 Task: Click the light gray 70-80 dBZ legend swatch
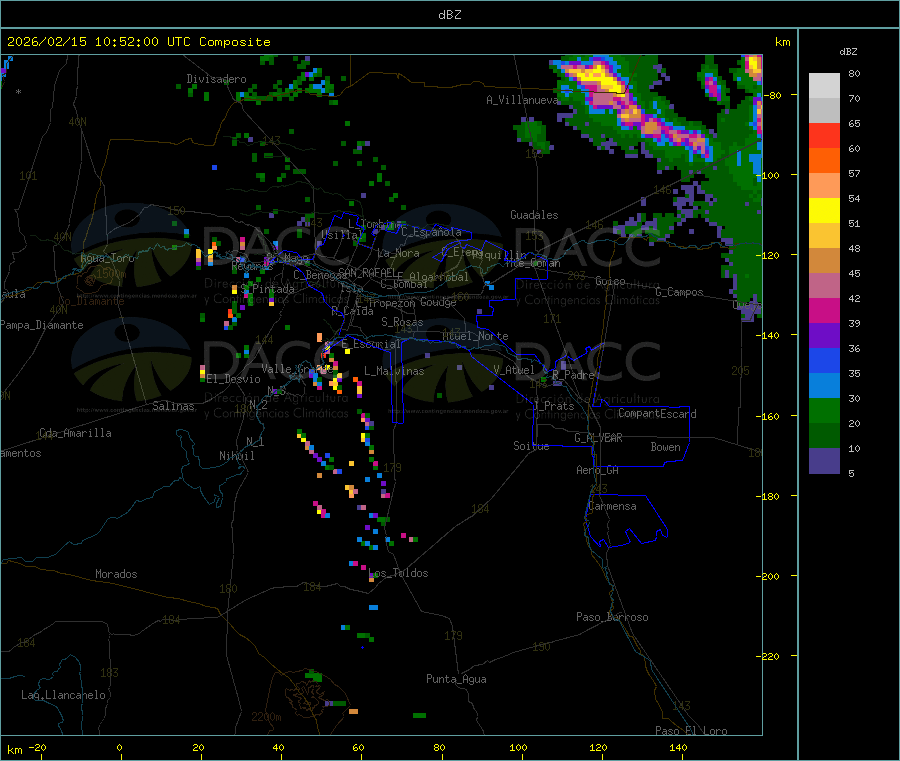824,86
